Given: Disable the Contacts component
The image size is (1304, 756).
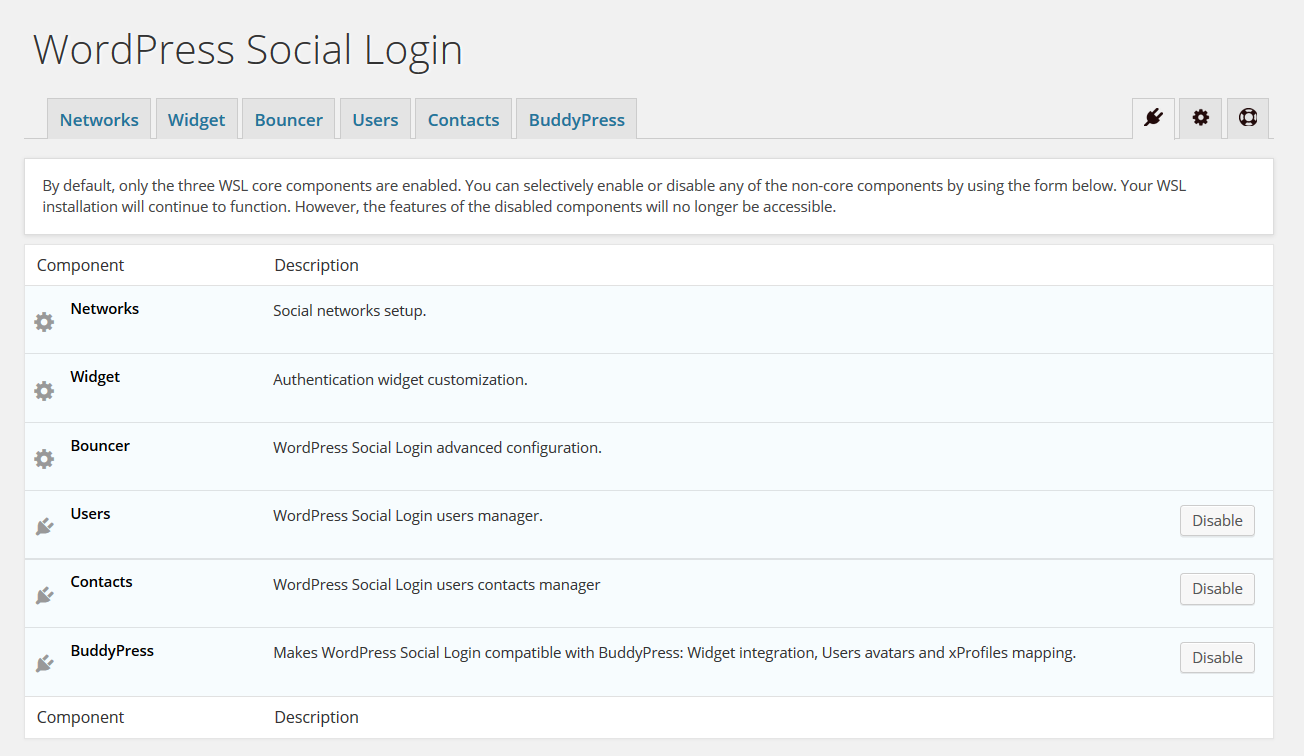Looking at the screenshot, I should pyautogui.click(x=1217, y=588).
